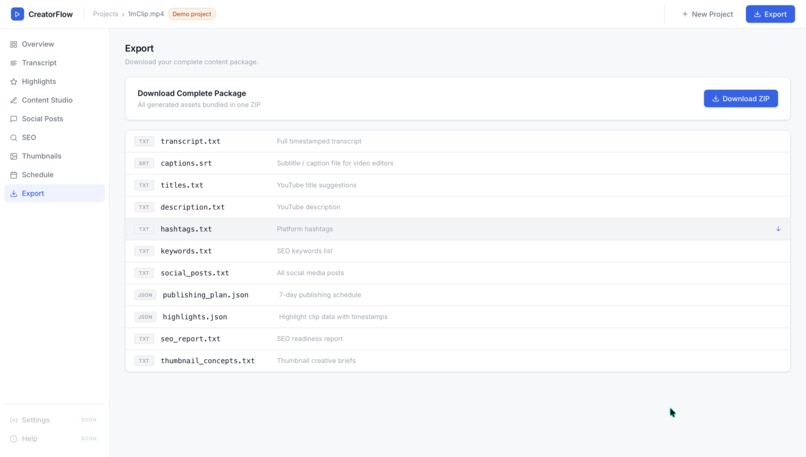Go to Thumbnails in the sidebar
Screen dimensions: 806x457
[54, 156]
